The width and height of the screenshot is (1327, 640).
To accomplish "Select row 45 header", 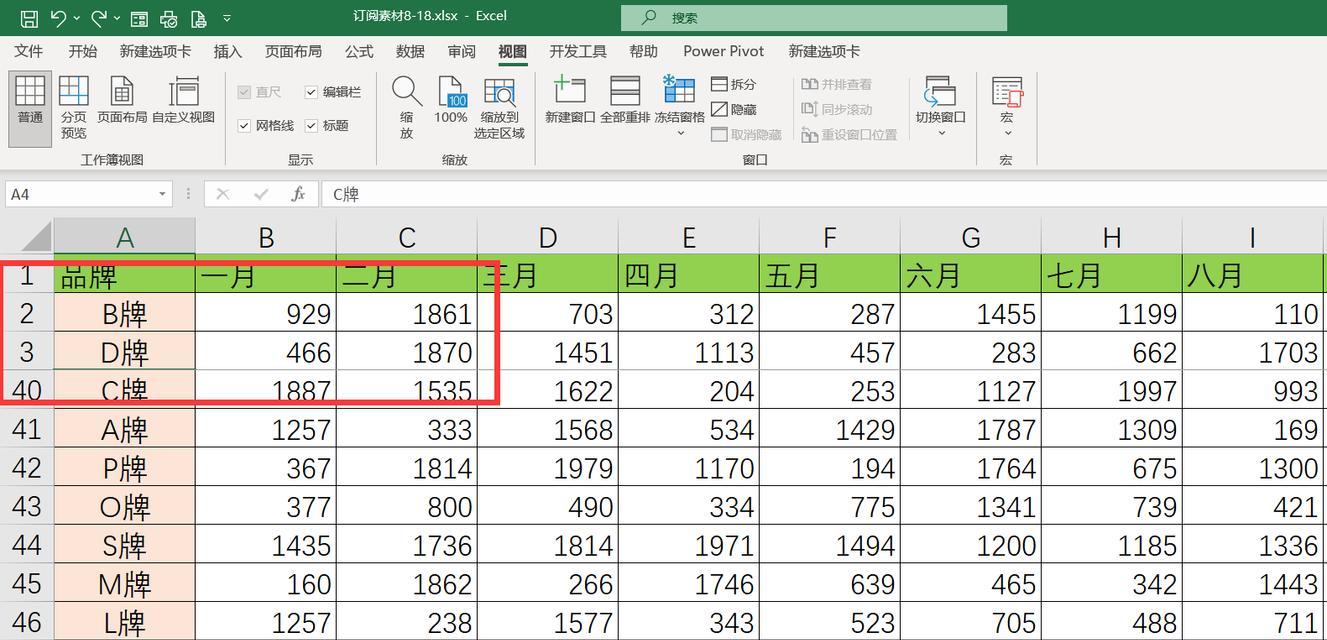I will (x=27, y=584).
